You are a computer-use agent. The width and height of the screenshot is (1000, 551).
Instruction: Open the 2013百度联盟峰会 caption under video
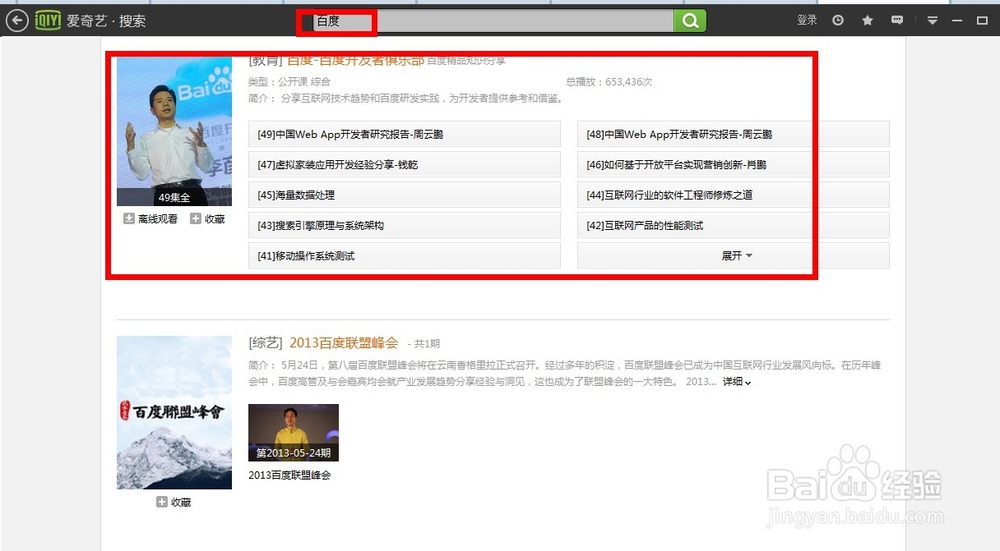pyautogui.click(x=290, y=475)
